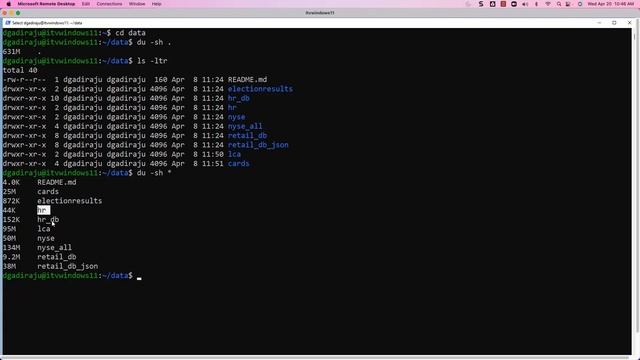Image resolution: width=640 pixels, height=360 pixels.
Task: Click the 9.2M size value
Action: (x=11, y=257)
